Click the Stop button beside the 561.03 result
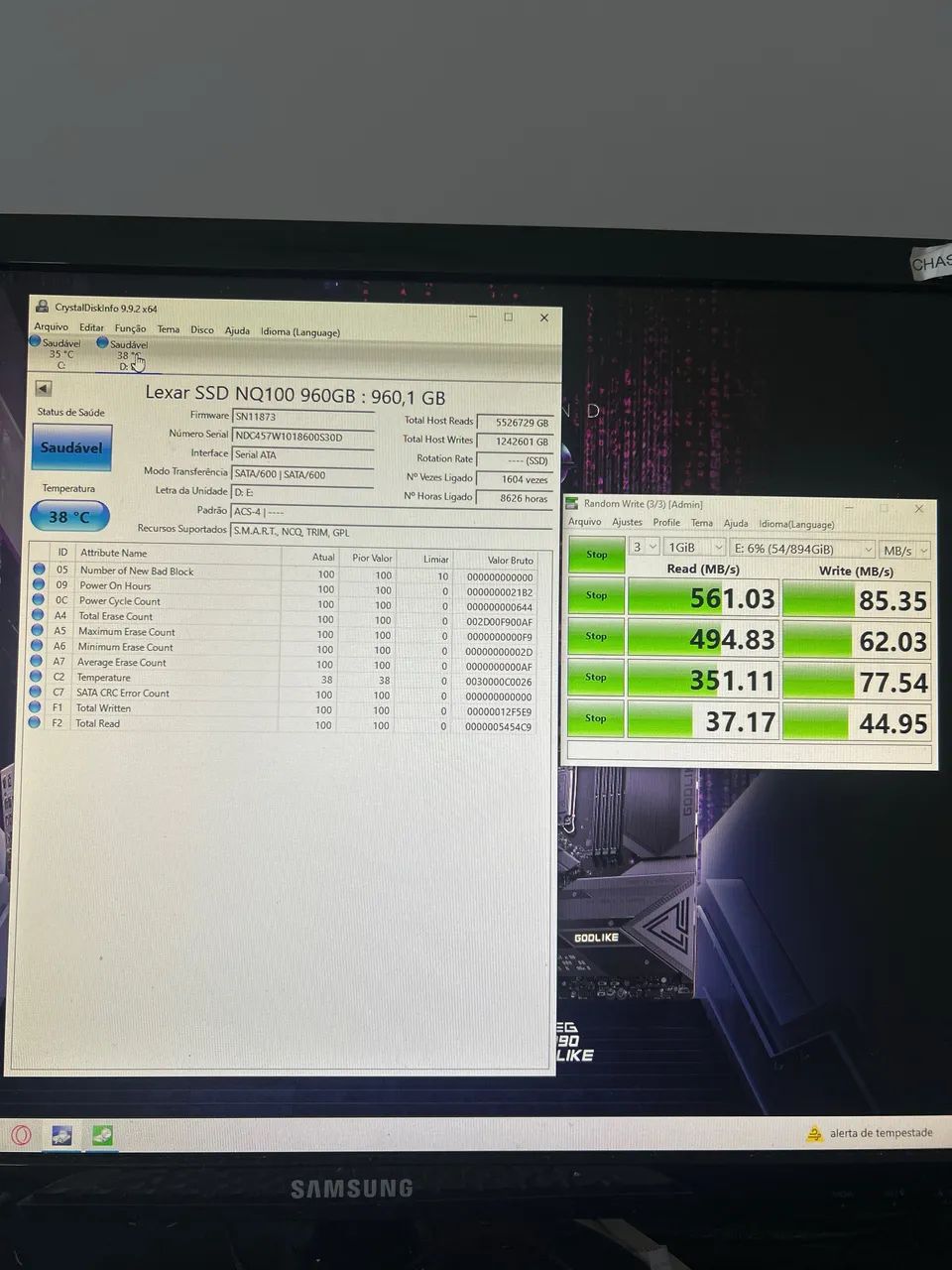 click(596, 595)
